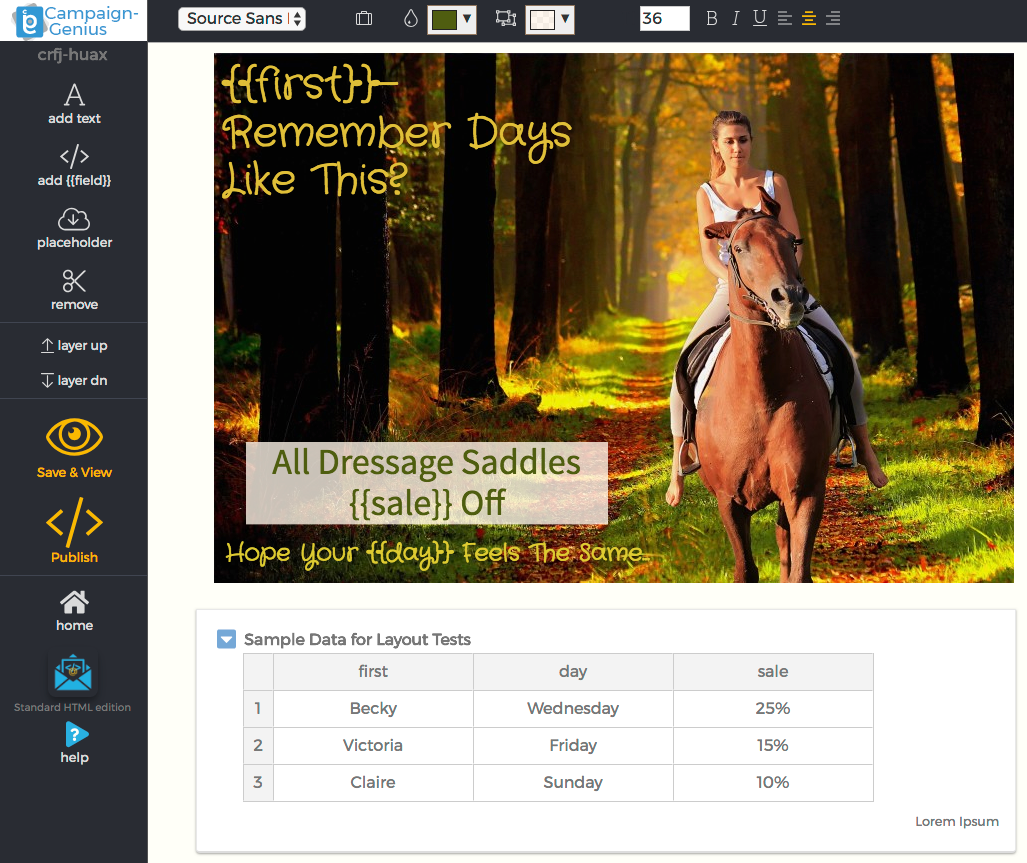Viewport: 1027px width, 863px height.
Task: Open the green text color dropdown
Action: click(x=451, y=19)
